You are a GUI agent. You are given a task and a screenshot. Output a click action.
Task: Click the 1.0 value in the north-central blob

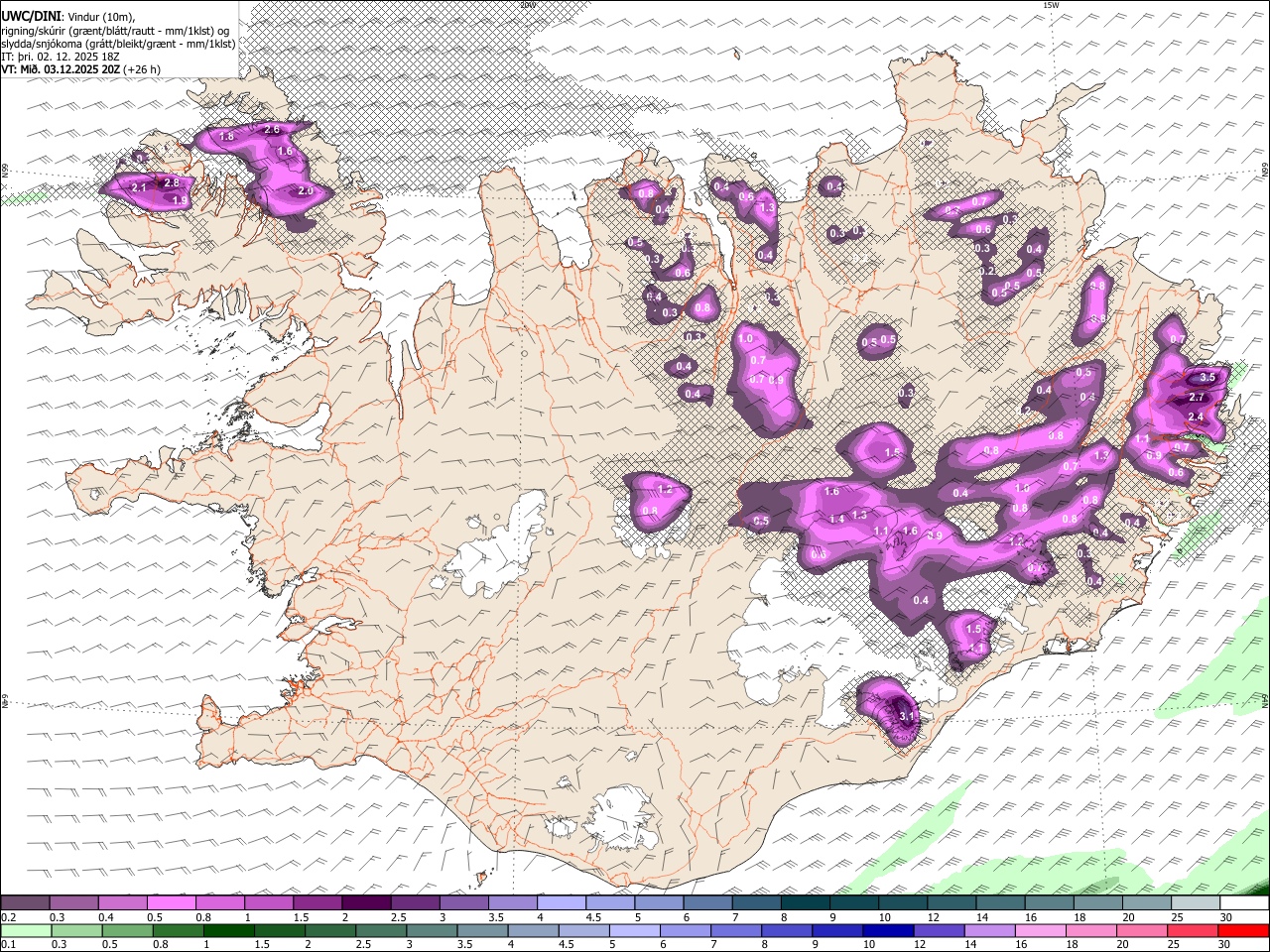click(746, 338)
